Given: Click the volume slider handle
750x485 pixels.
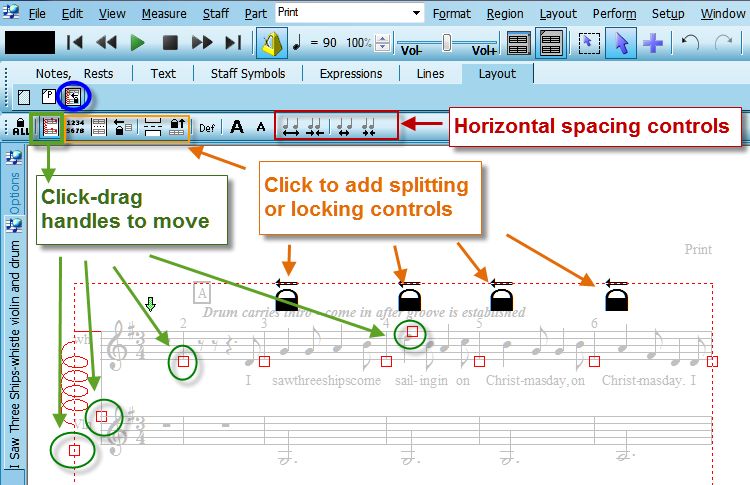Looking at the screenshot, I should (447, 42).
